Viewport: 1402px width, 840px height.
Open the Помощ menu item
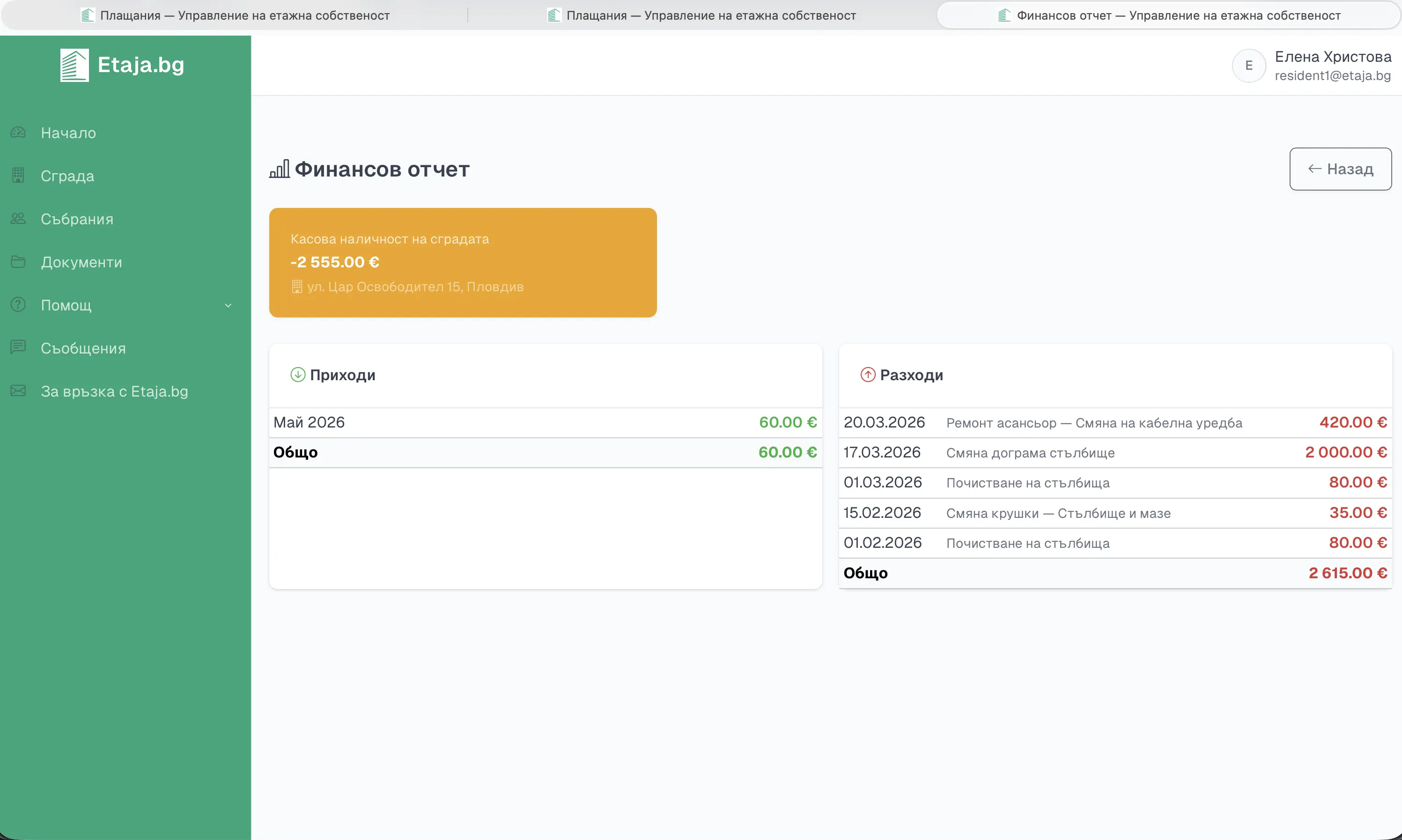coord(125,305)
